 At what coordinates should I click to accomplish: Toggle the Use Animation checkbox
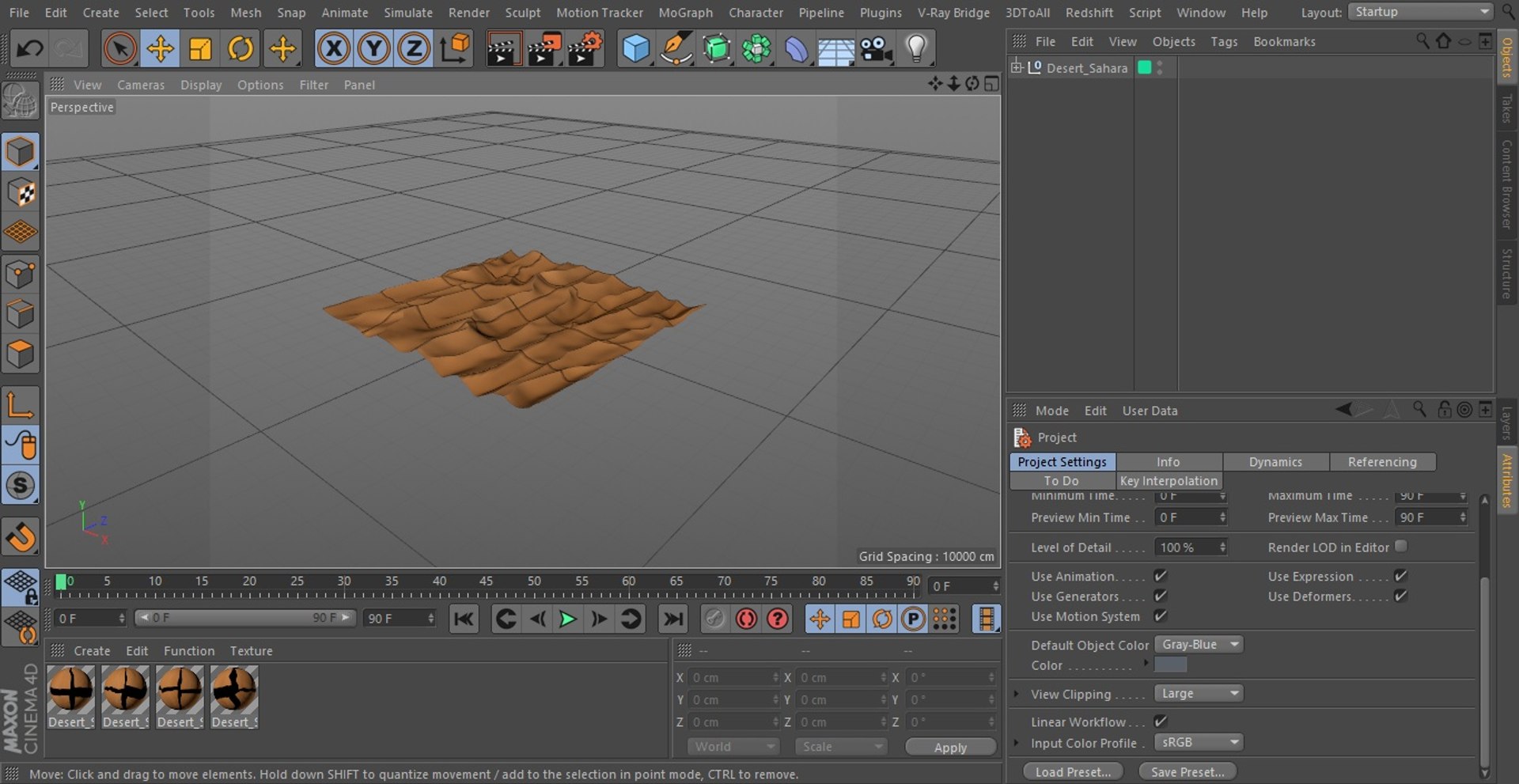1161,576
